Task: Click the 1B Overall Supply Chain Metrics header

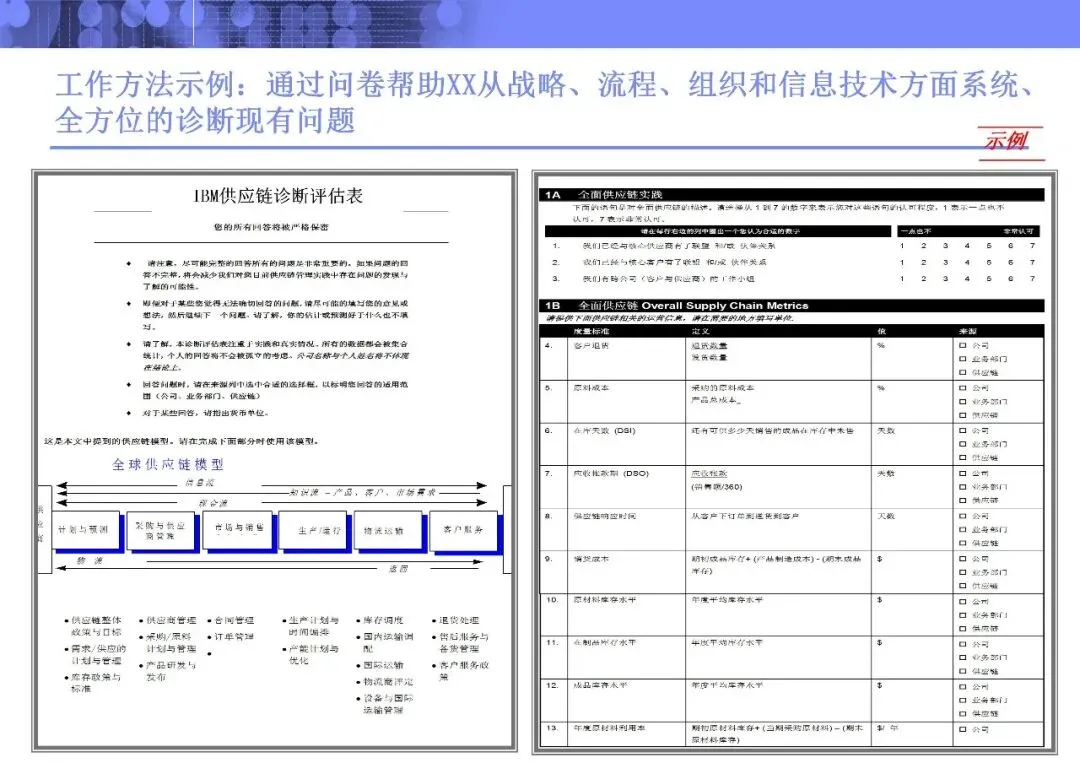Action: (792, 305)
